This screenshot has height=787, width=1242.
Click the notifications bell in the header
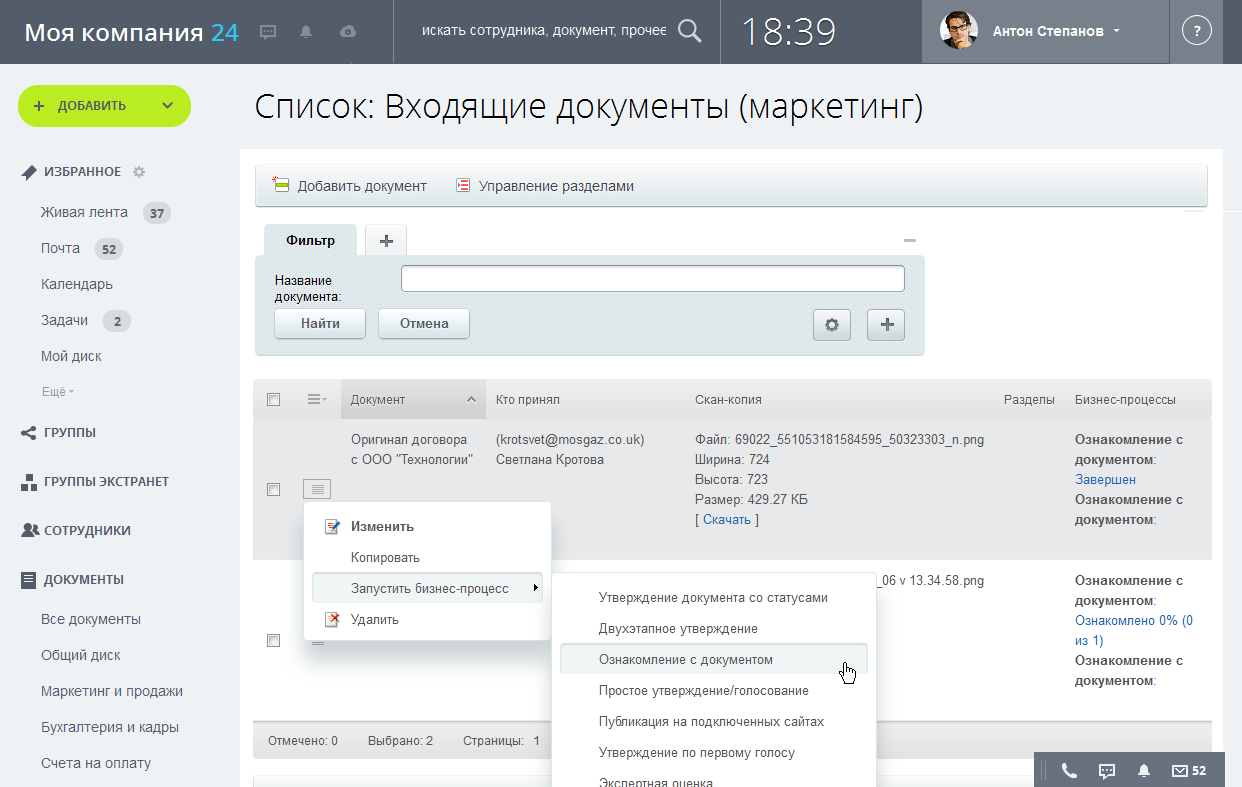306,32
